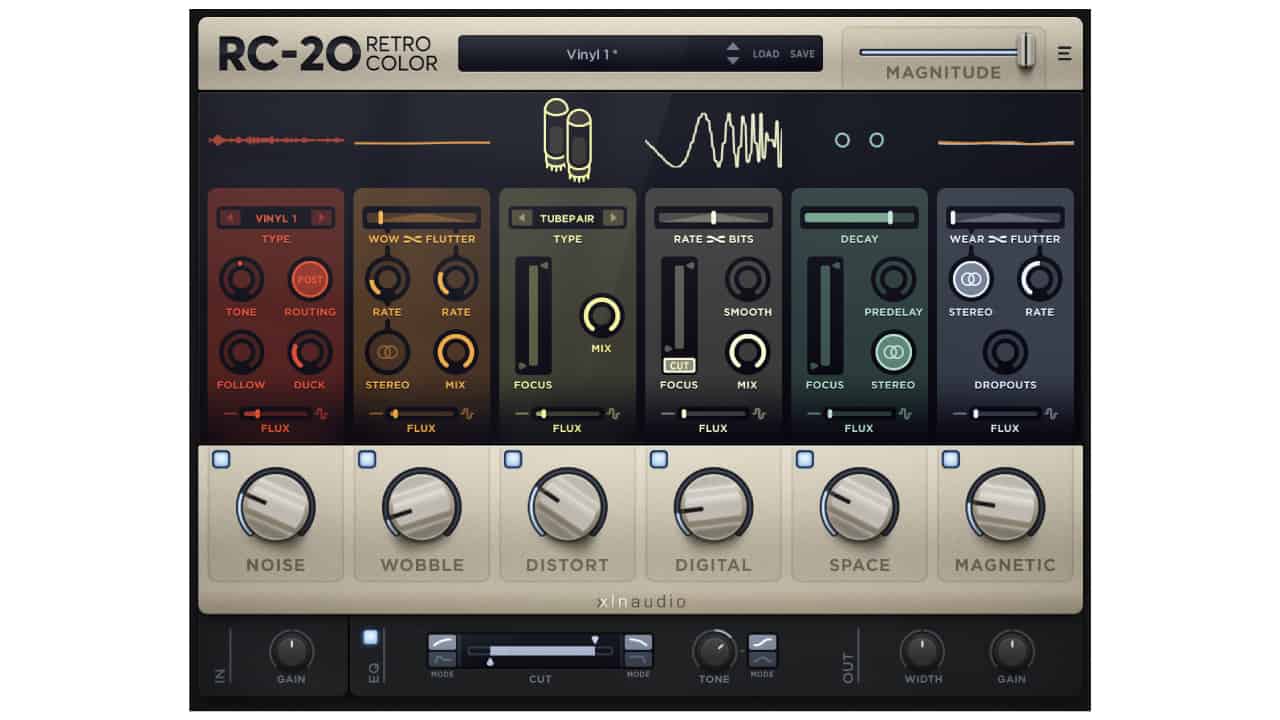The width and height of the screenshot is (1280, 720).
Task: Click the noise waveform display above Noise module
Action: pyautogui.click(x=276, y=140)
